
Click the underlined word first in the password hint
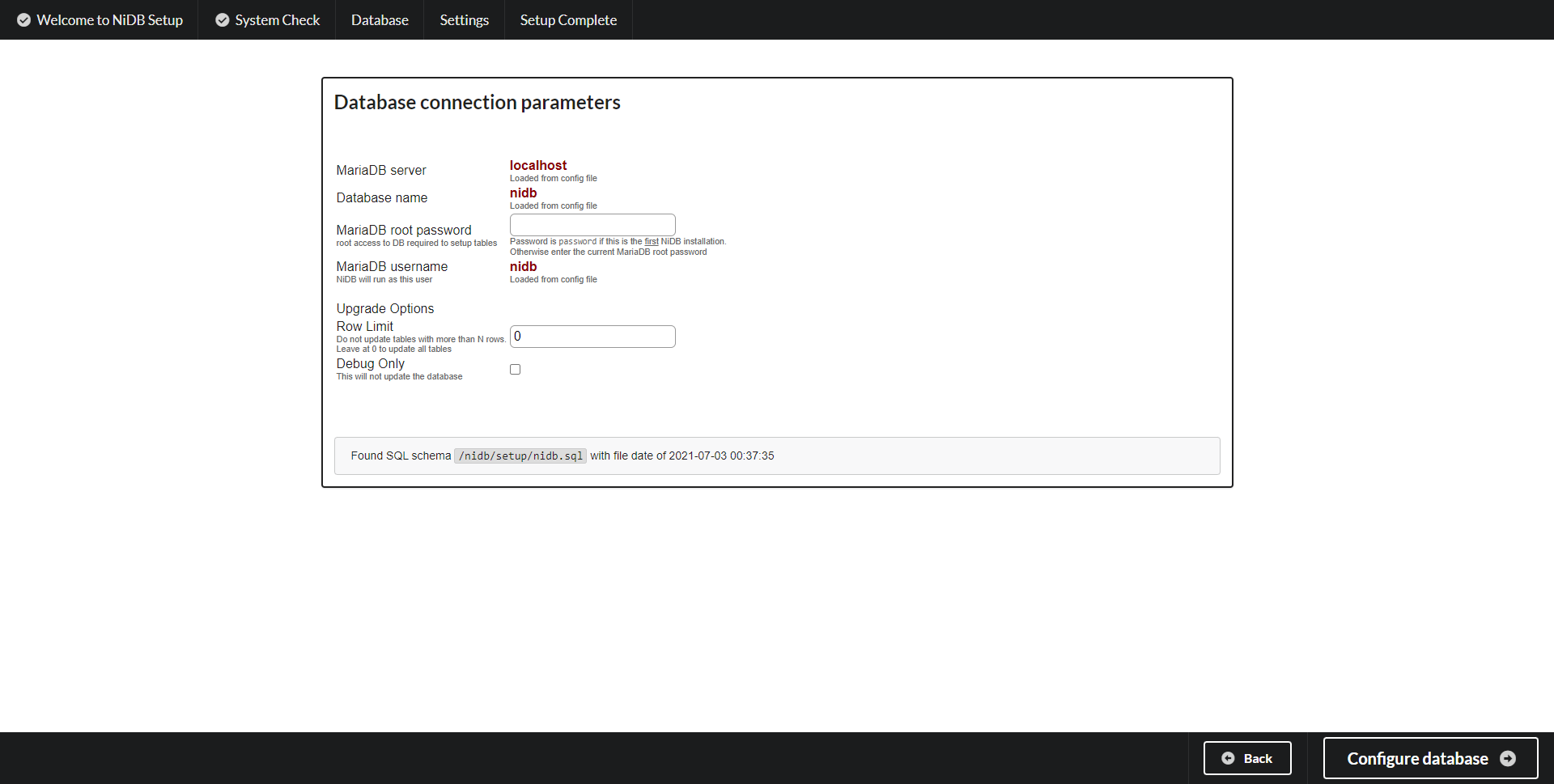[x=651, y=241]
